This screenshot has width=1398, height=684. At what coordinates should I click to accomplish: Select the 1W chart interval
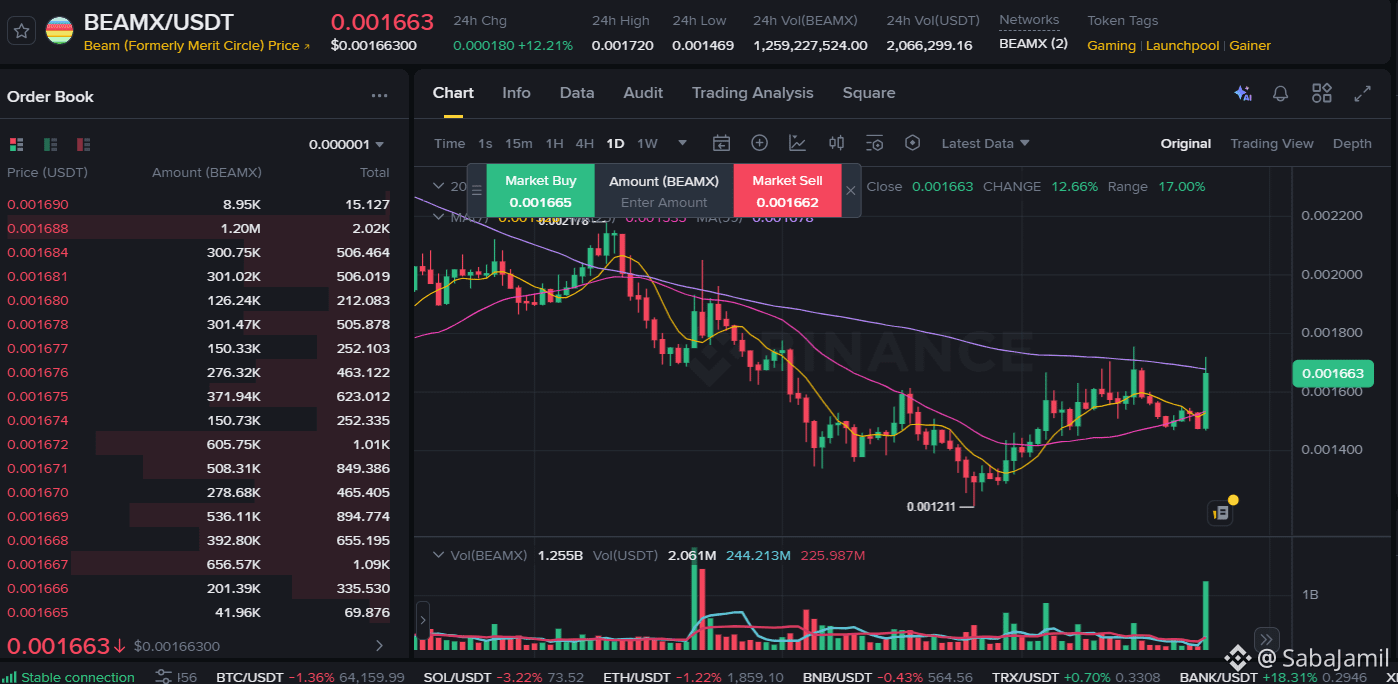click(x=647, y=143)
